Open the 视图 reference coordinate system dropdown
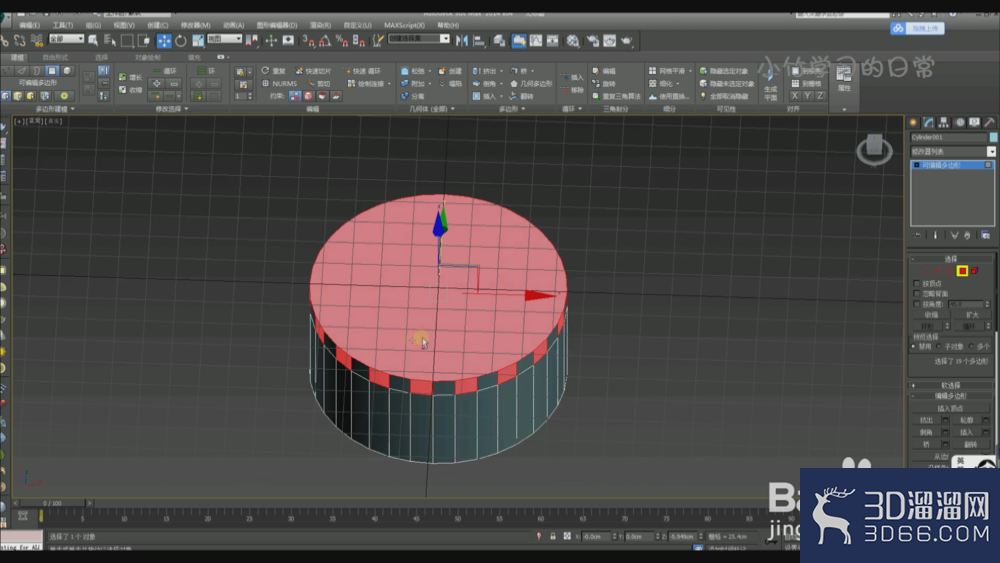The height and width of the screenshot is (563, 1000). [x=224, y=39]
